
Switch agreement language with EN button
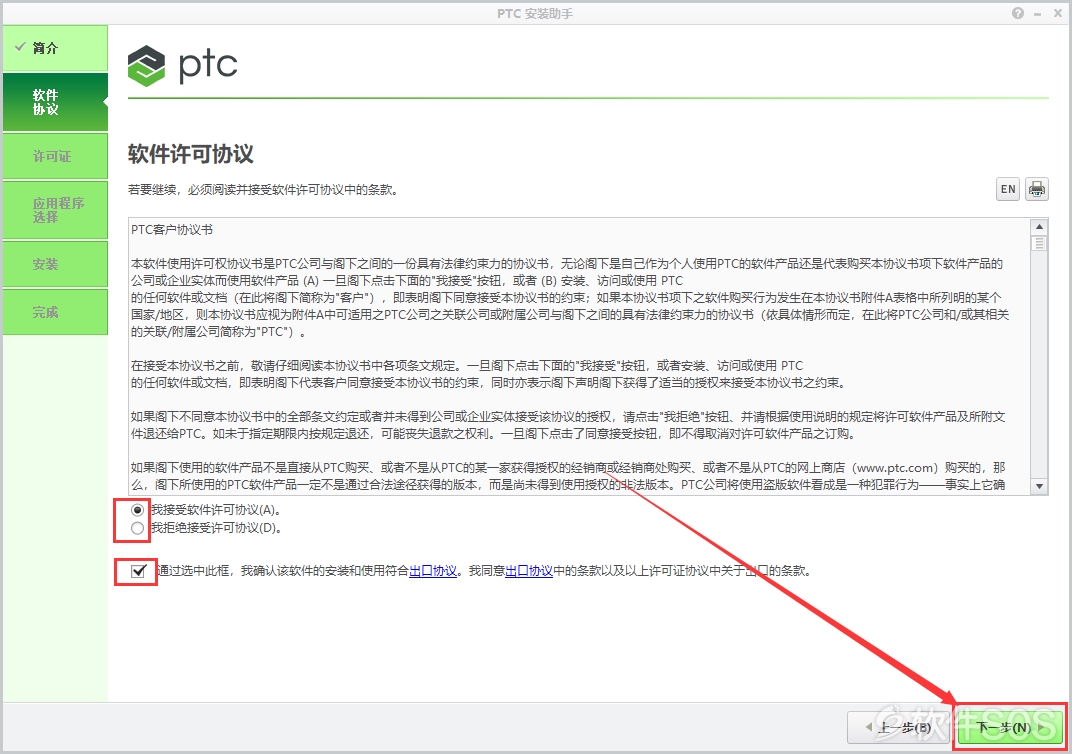point(1008,189)
